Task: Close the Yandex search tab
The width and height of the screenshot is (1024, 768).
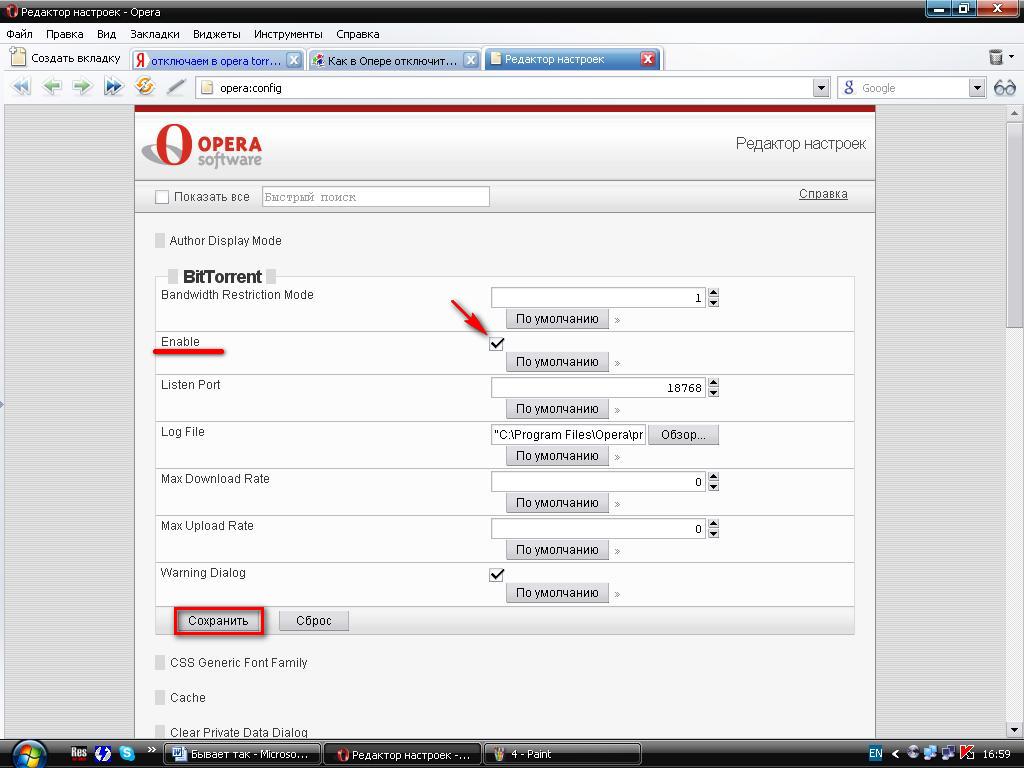Action: tap(294, 60)
